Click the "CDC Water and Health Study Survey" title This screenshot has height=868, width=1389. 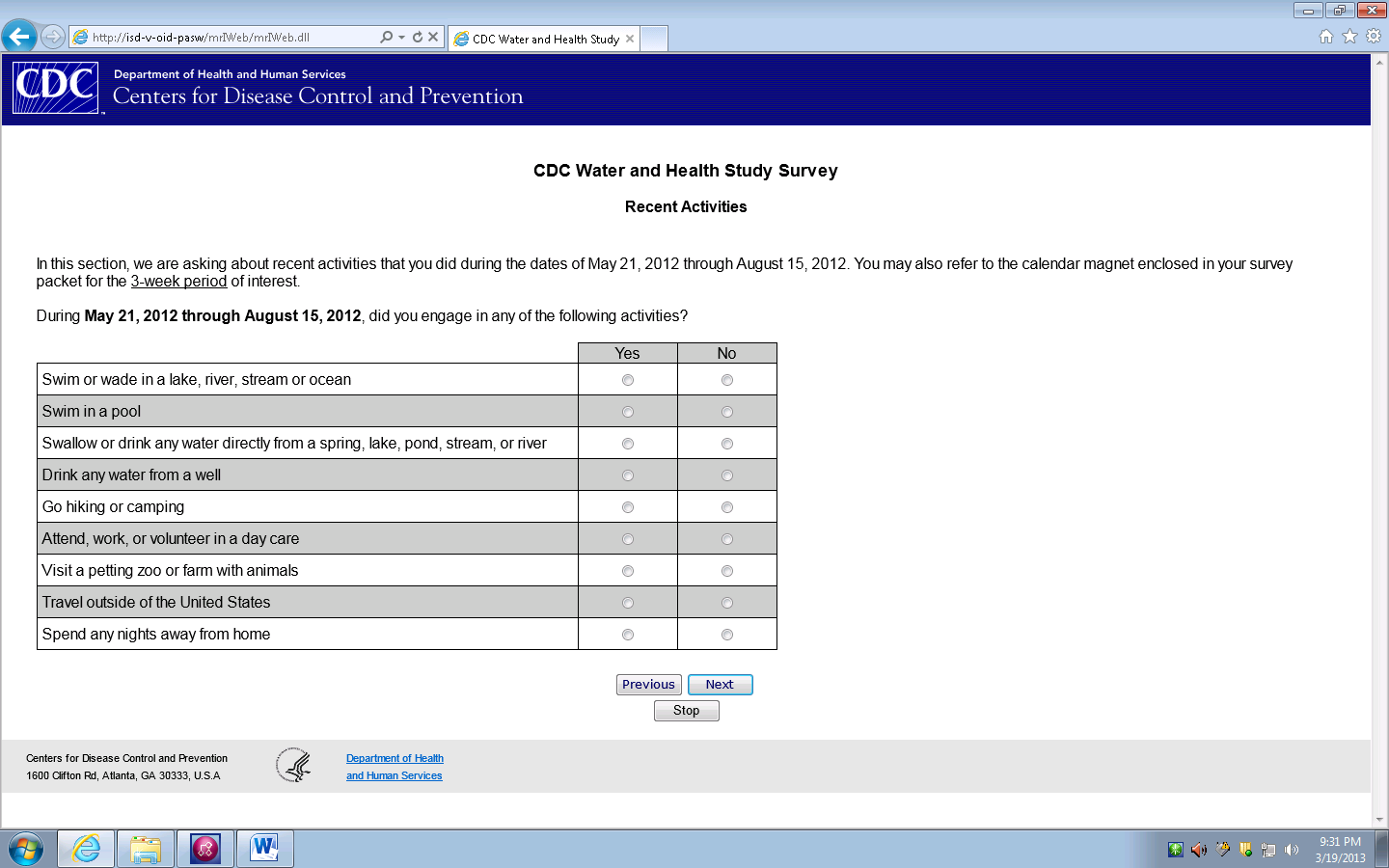point(686,171)
